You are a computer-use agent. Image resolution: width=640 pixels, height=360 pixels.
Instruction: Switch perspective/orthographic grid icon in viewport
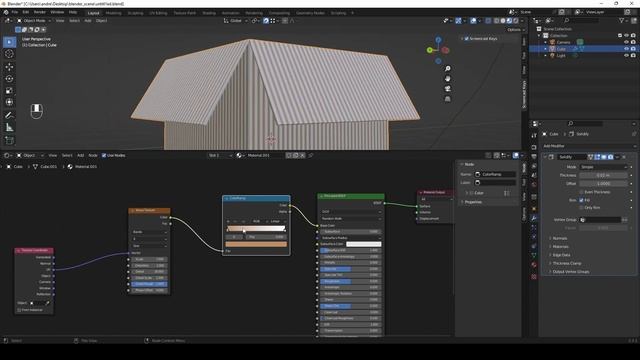tap(448, 99)
